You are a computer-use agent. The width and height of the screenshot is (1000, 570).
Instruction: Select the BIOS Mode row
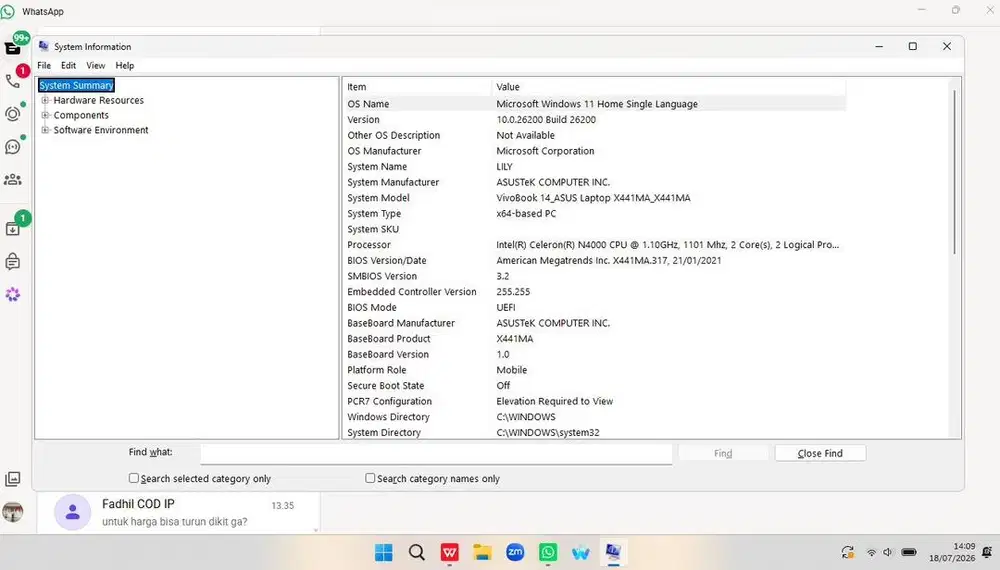click(594, 307)
